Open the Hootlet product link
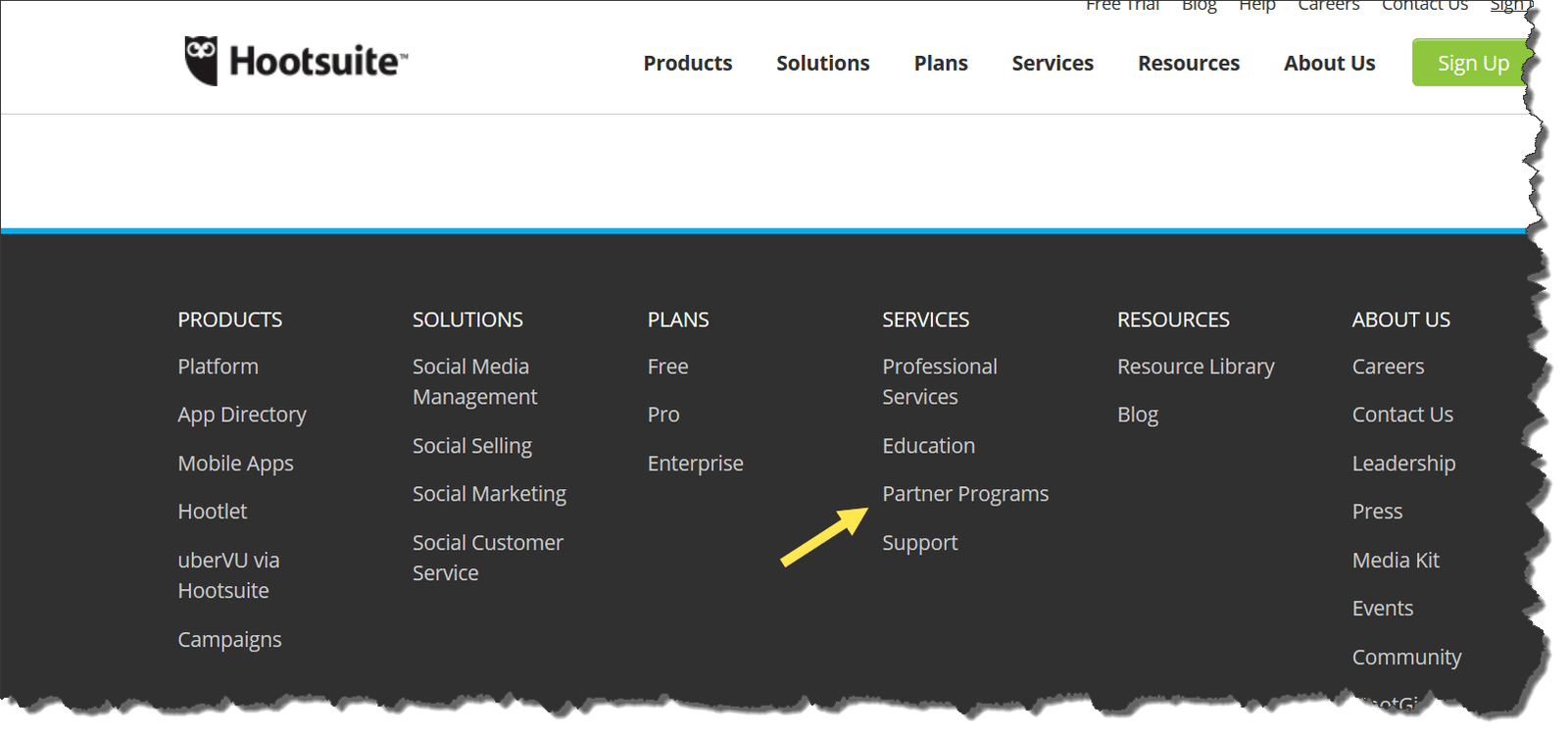Screen dimensions: 1568x734 [x=212, y=512]
